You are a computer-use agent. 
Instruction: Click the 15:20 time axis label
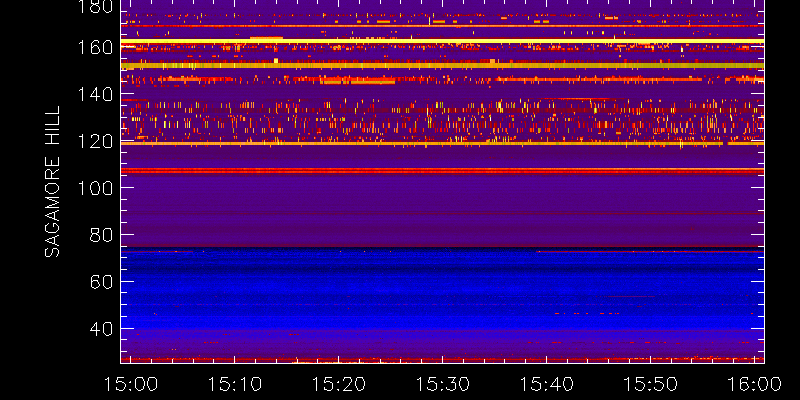[x=338, y=384]
